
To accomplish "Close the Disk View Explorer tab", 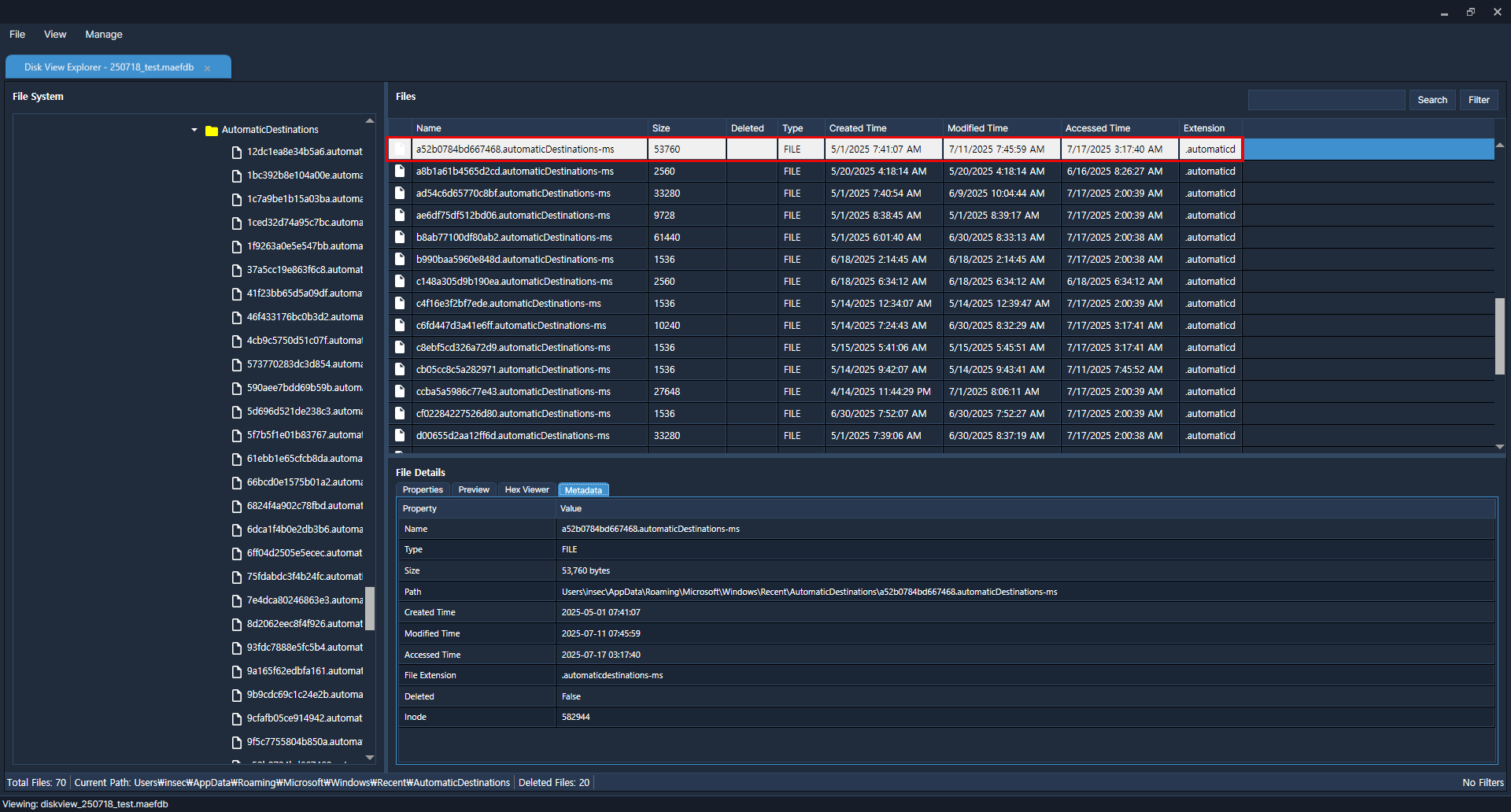I will coord(208,68).
